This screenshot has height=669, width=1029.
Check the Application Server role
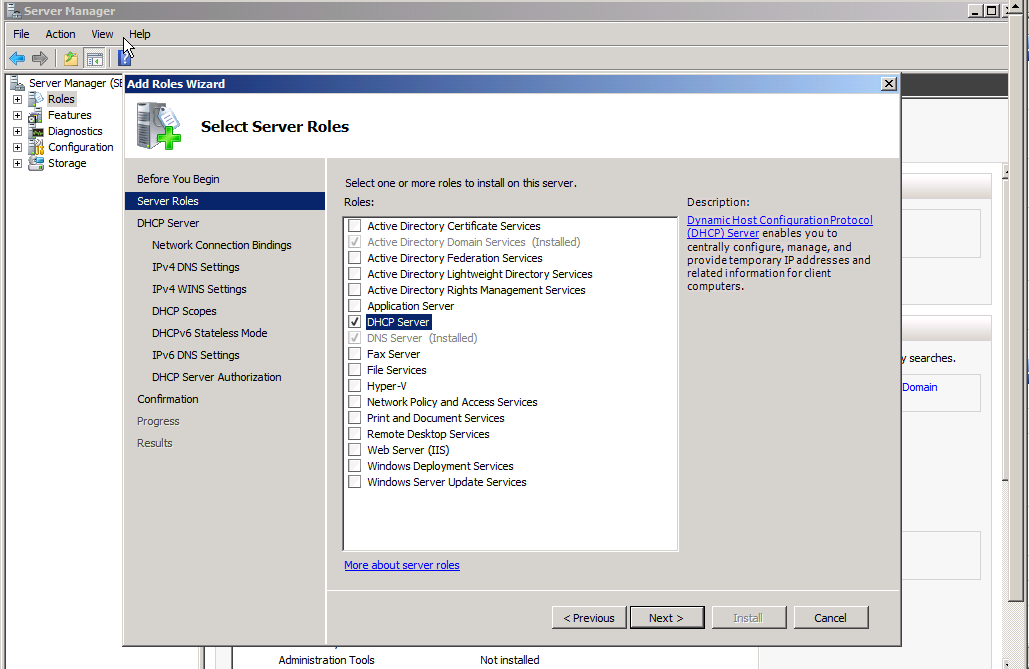354,306
